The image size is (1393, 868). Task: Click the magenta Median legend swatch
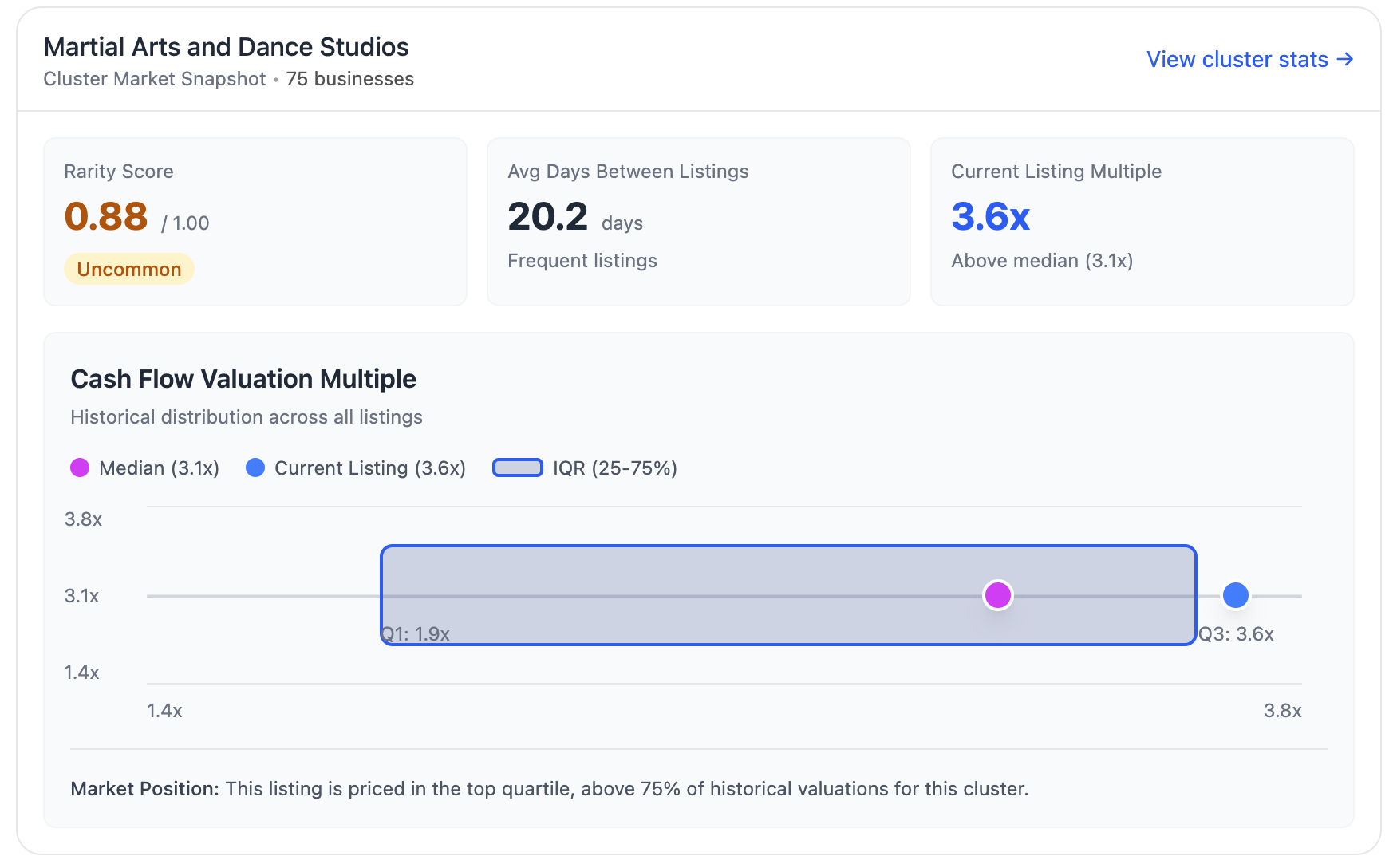click(80, 468)
